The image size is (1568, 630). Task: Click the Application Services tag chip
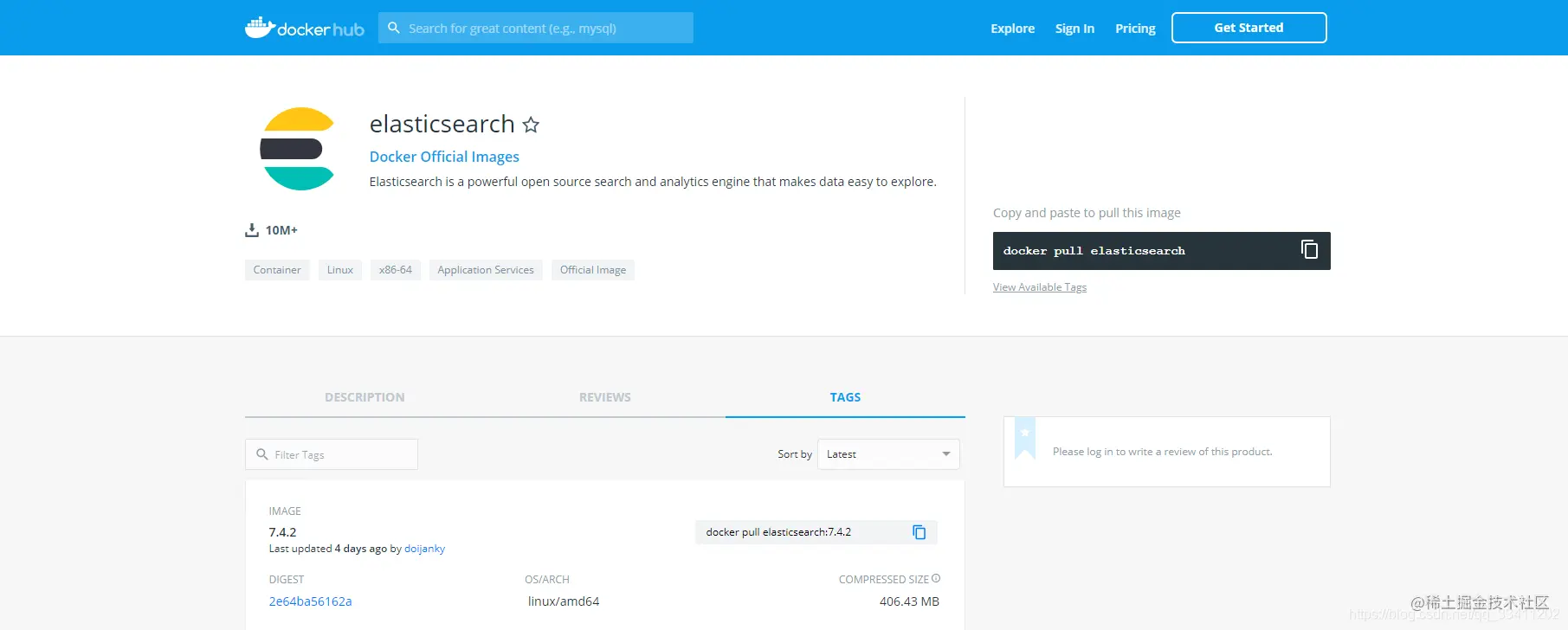click(486, 270)
